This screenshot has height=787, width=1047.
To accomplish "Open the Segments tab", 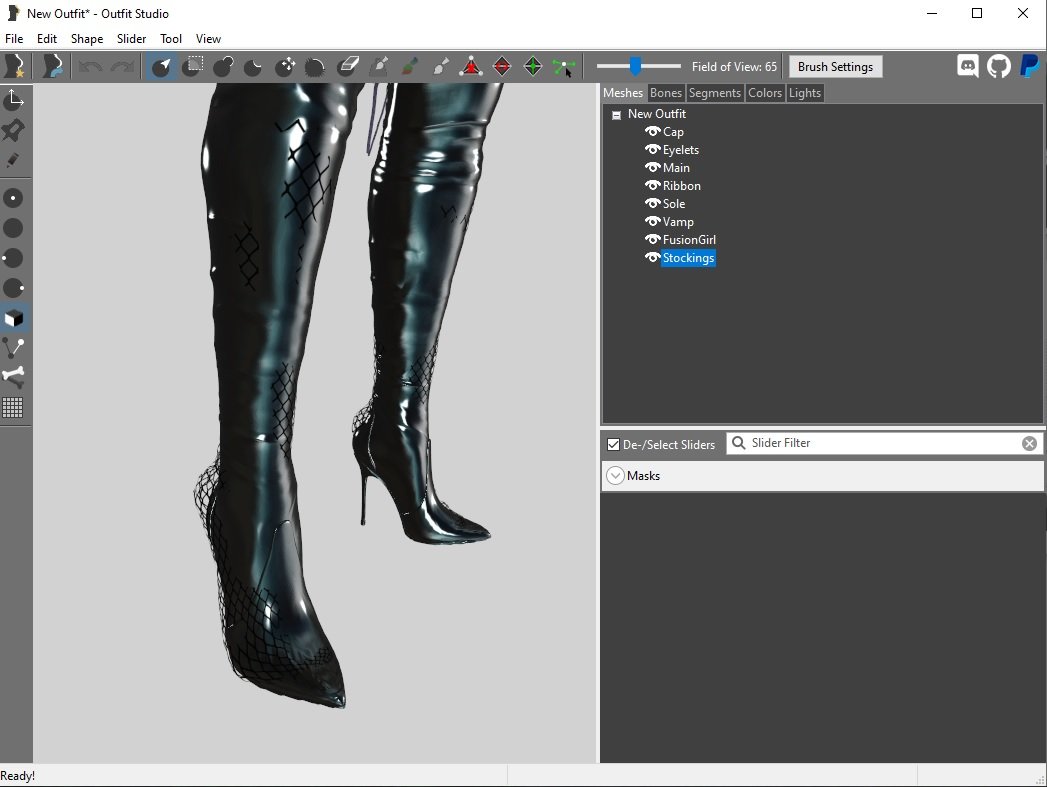I will click(x=715, y=93).
